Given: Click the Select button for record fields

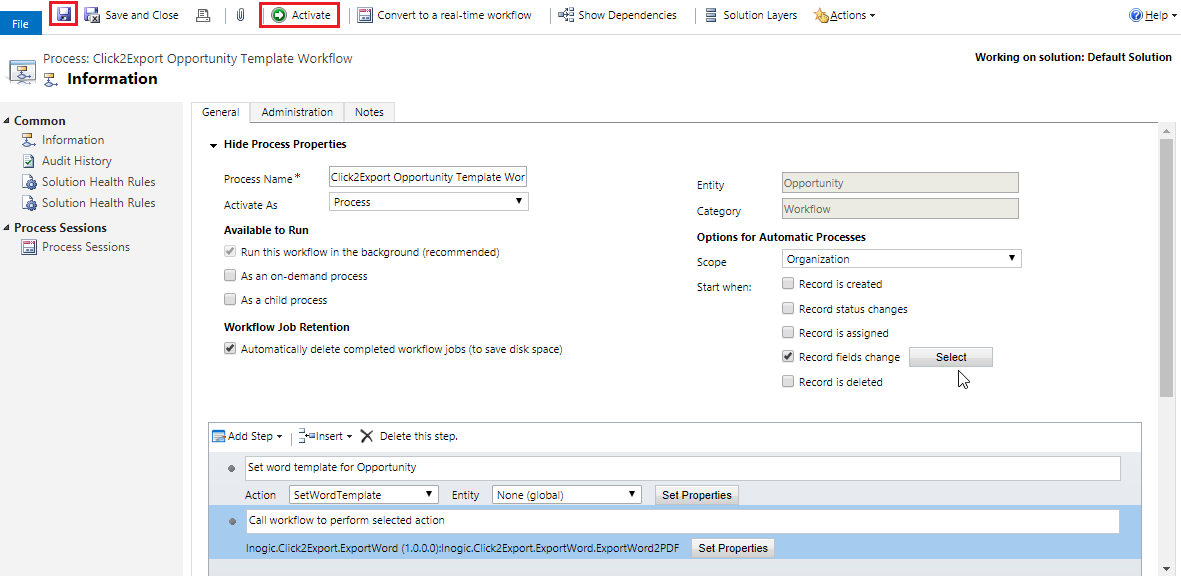Looking at the screenshot, I should point(951,357).
